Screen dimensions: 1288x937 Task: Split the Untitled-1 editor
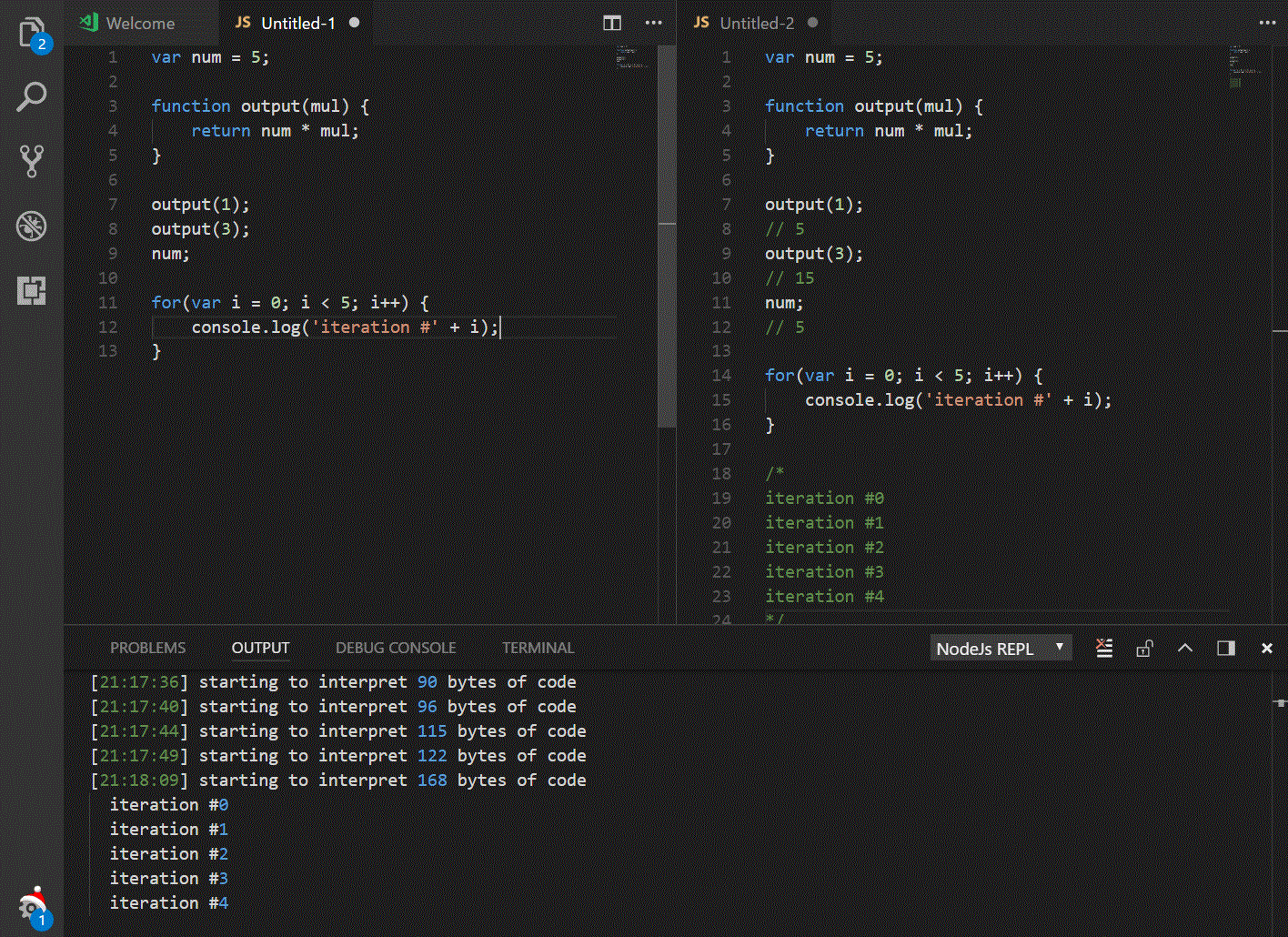611,23
